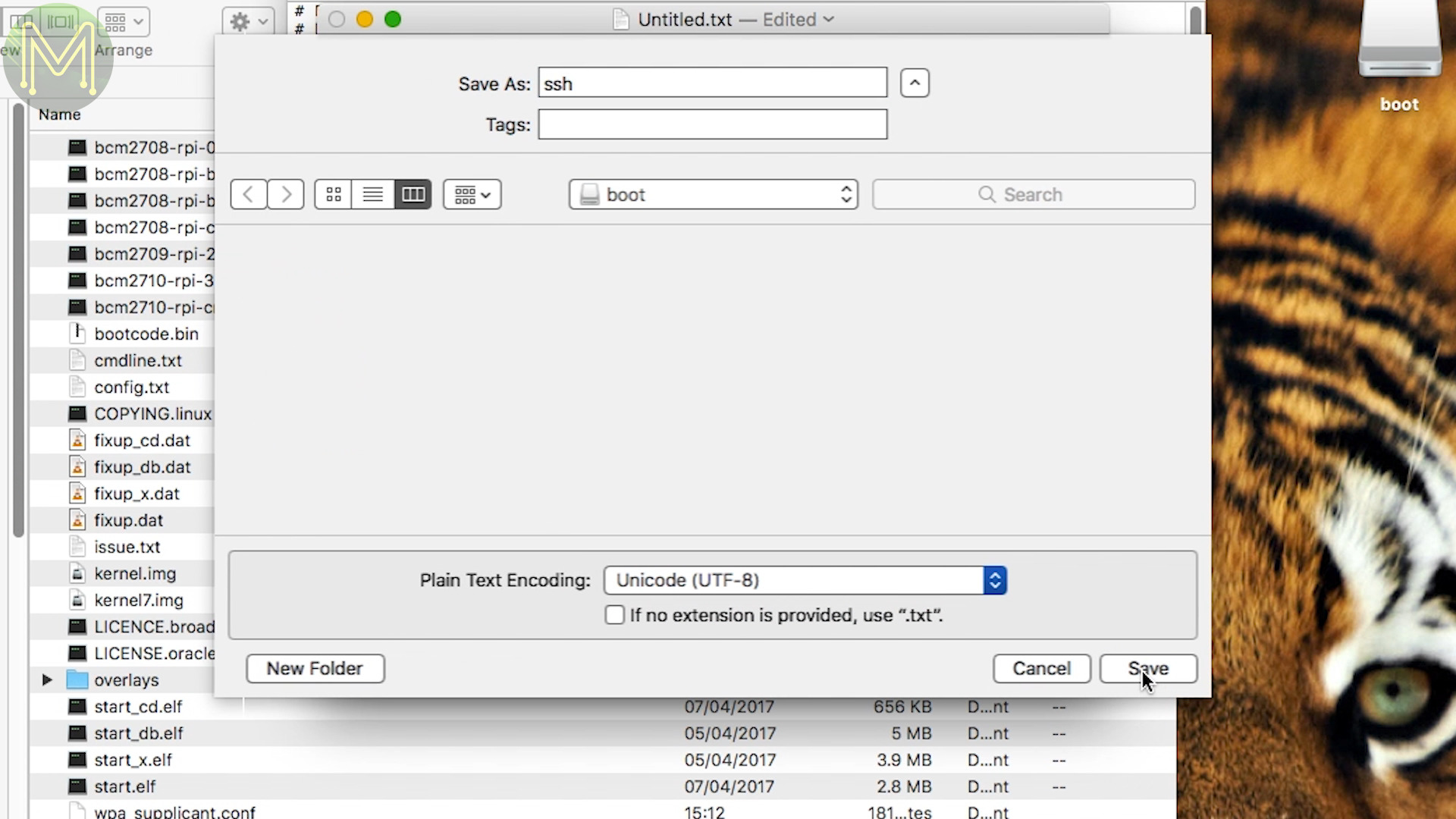Go back in folder navigation
1456x819 pixels.
[248, 195]
